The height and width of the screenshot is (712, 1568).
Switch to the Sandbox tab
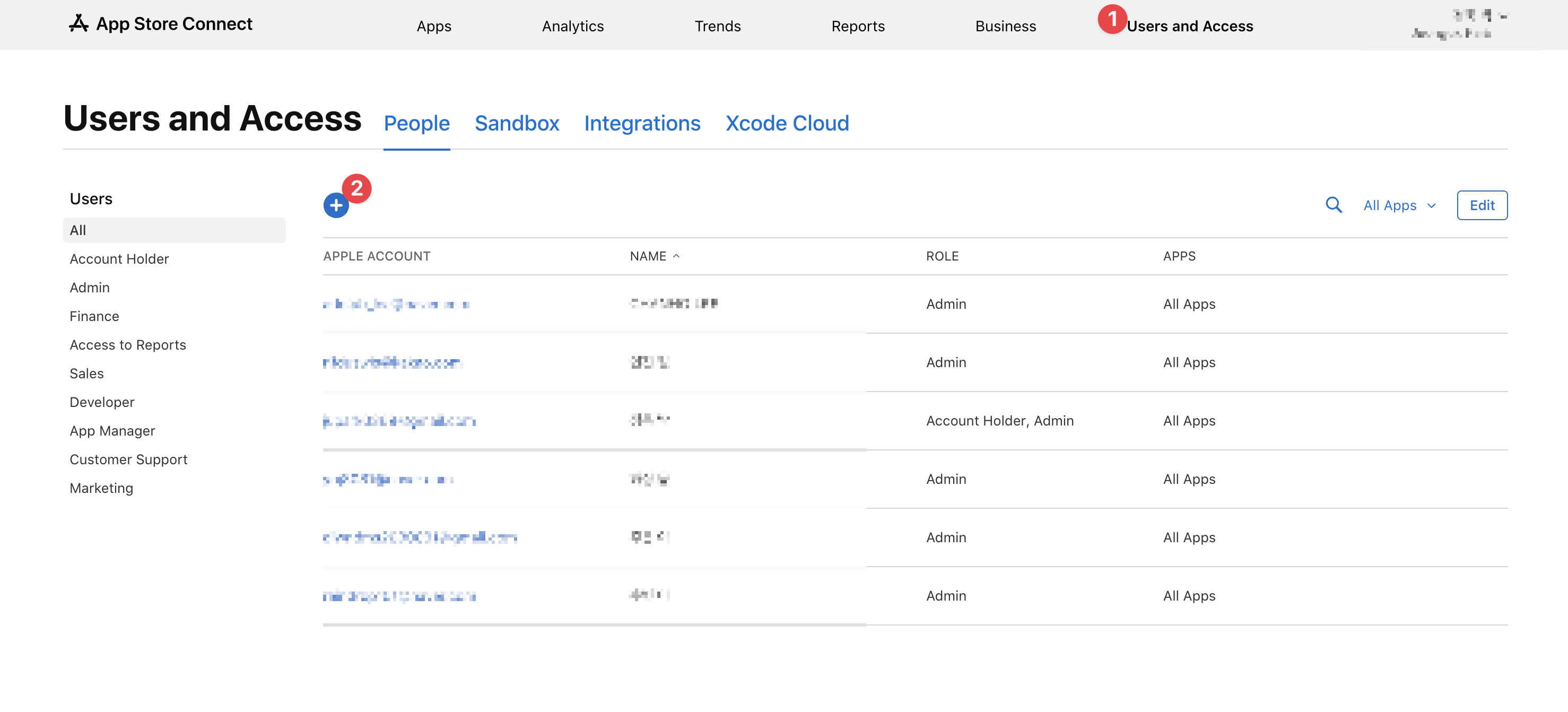click(x=516, y=124)
